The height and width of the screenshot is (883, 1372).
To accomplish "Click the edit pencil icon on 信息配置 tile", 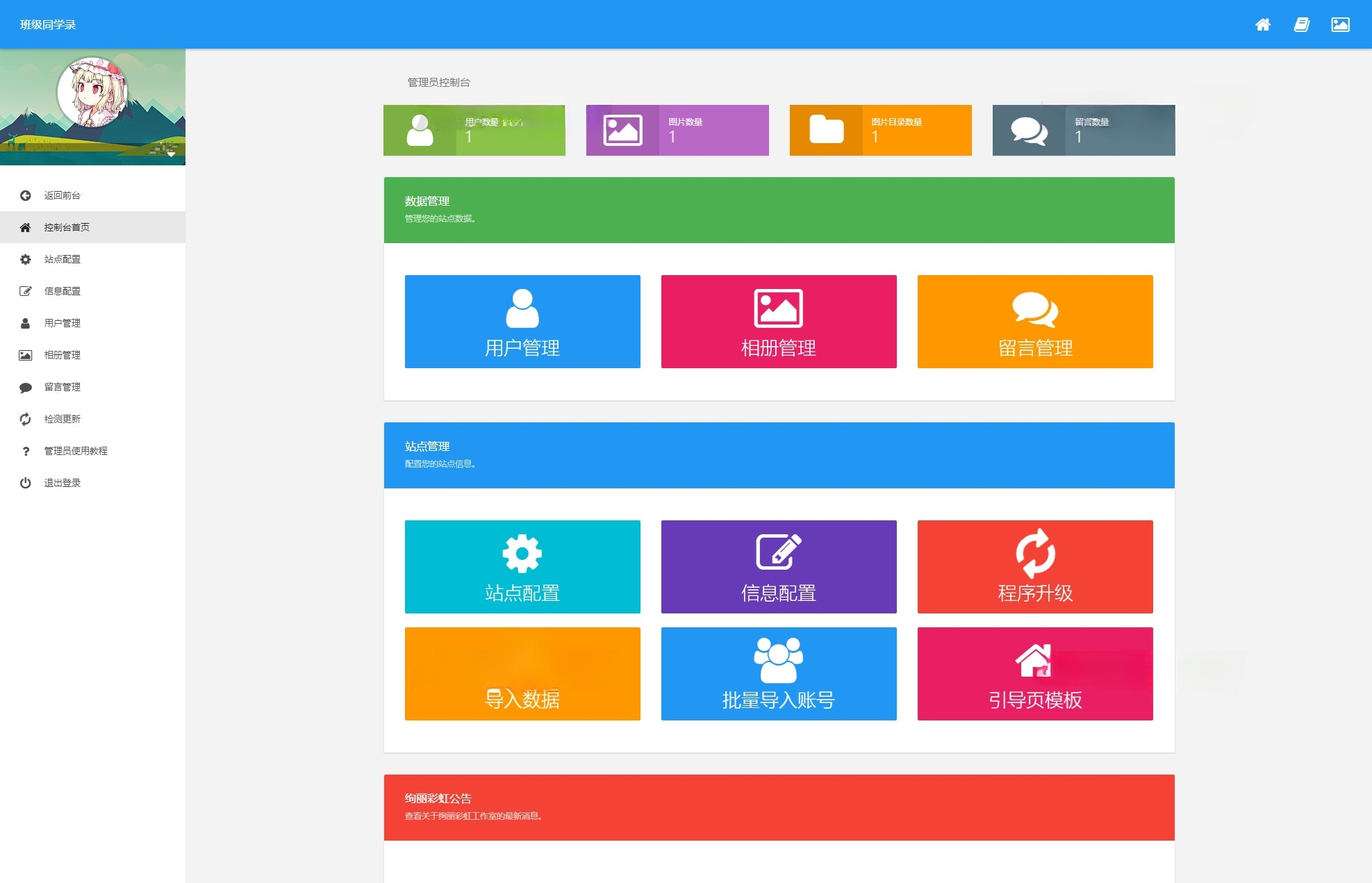I will point(779,552).
